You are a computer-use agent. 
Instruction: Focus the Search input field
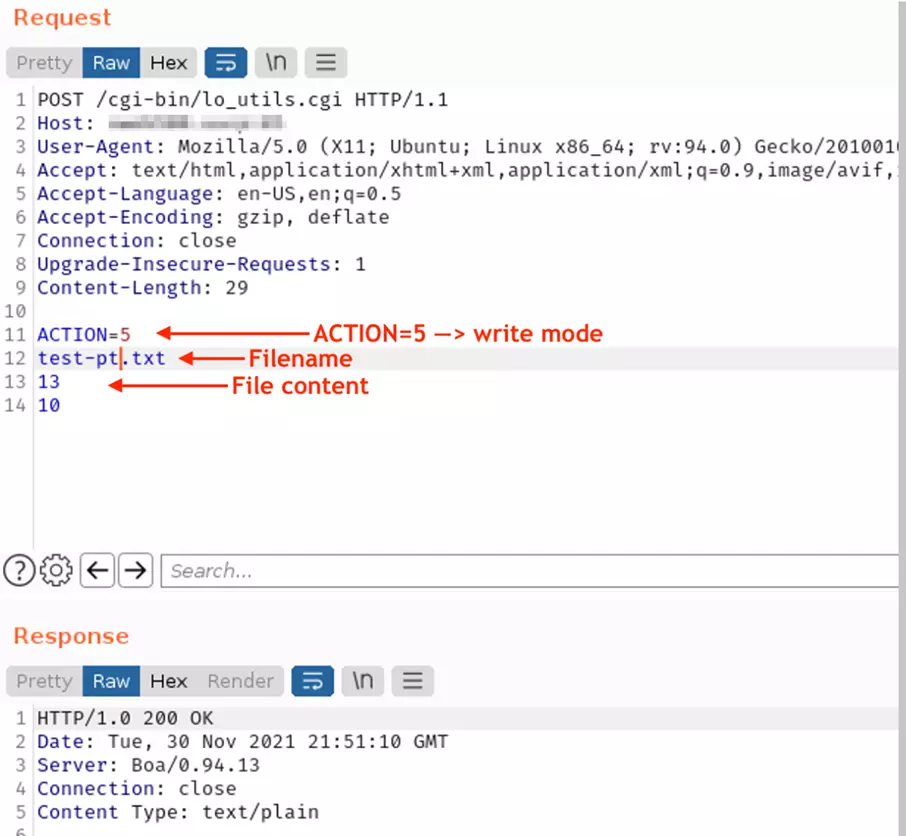pyautogui.click(x=529, y=571)
